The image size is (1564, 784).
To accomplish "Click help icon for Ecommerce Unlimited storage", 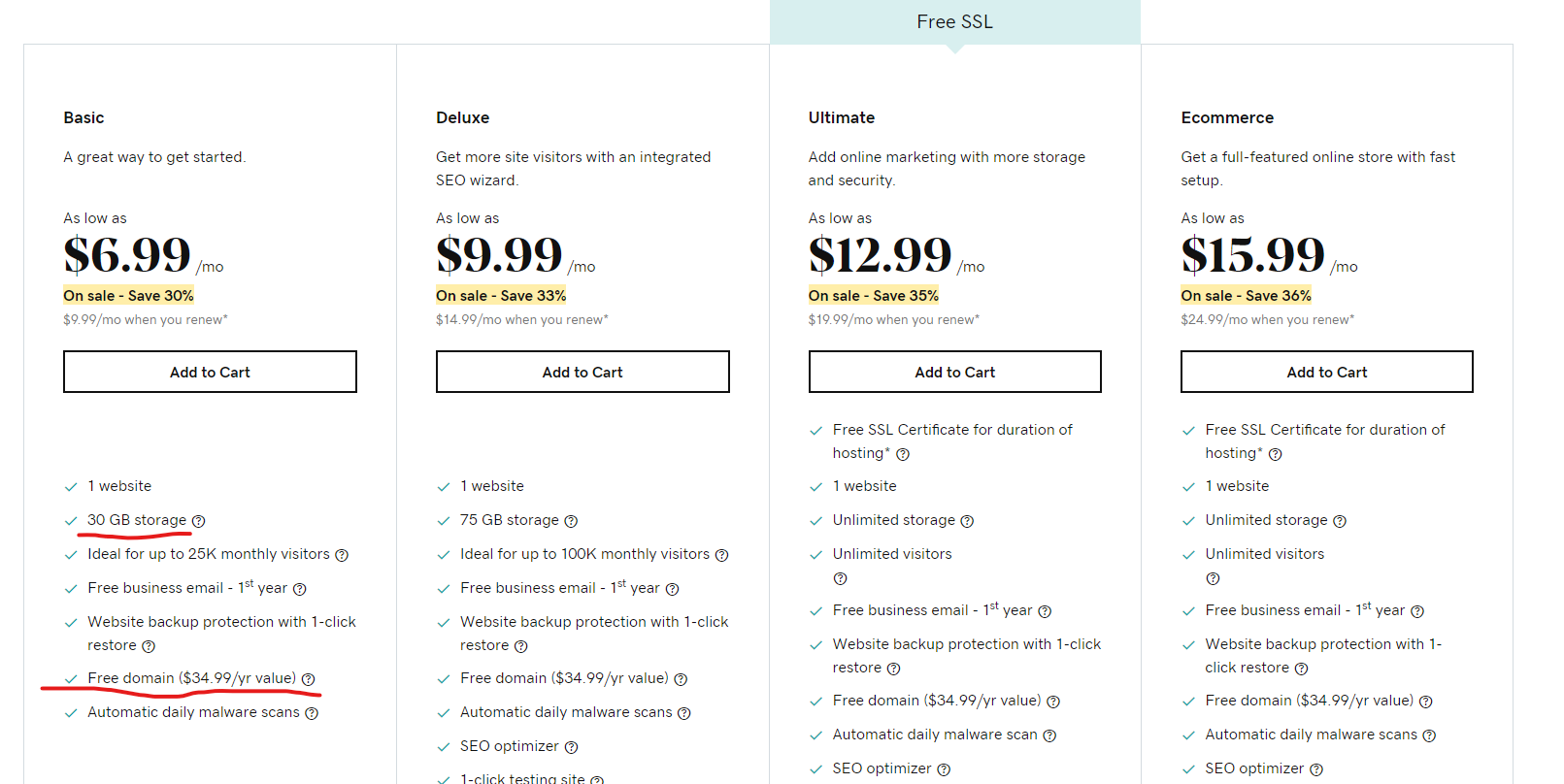I will [1340, 521].
